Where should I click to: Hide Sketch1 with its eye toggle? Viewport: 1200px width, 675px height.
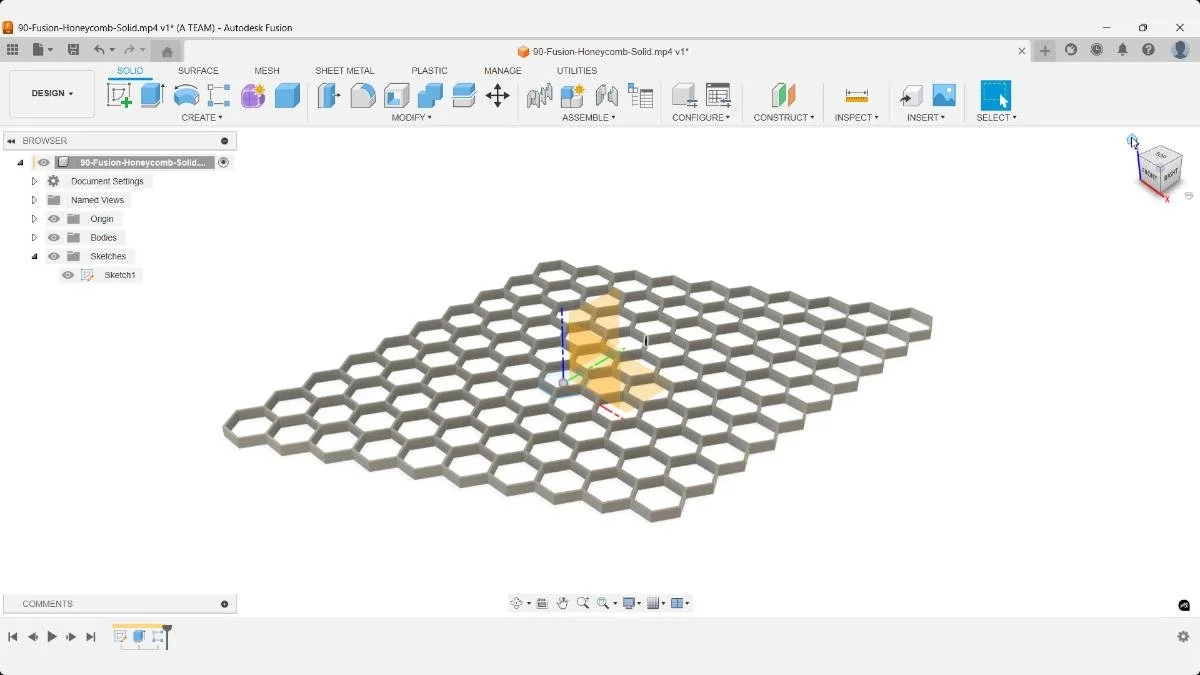tap(68, 275)
